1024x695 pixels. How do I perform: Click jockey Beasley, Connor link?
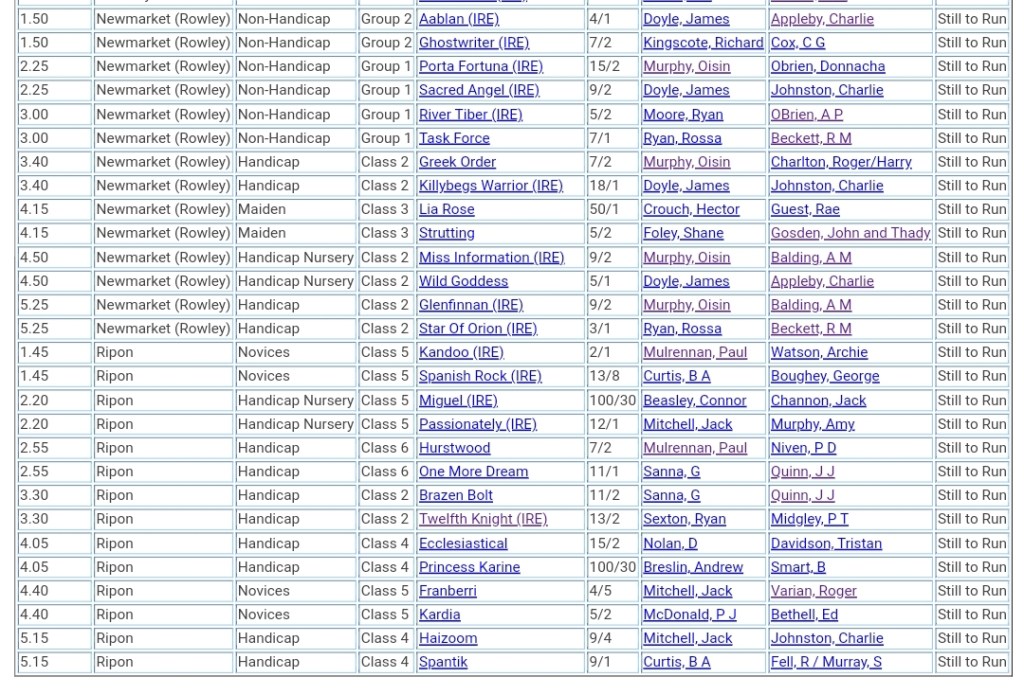pyautogui.click(x=694, y=401)
